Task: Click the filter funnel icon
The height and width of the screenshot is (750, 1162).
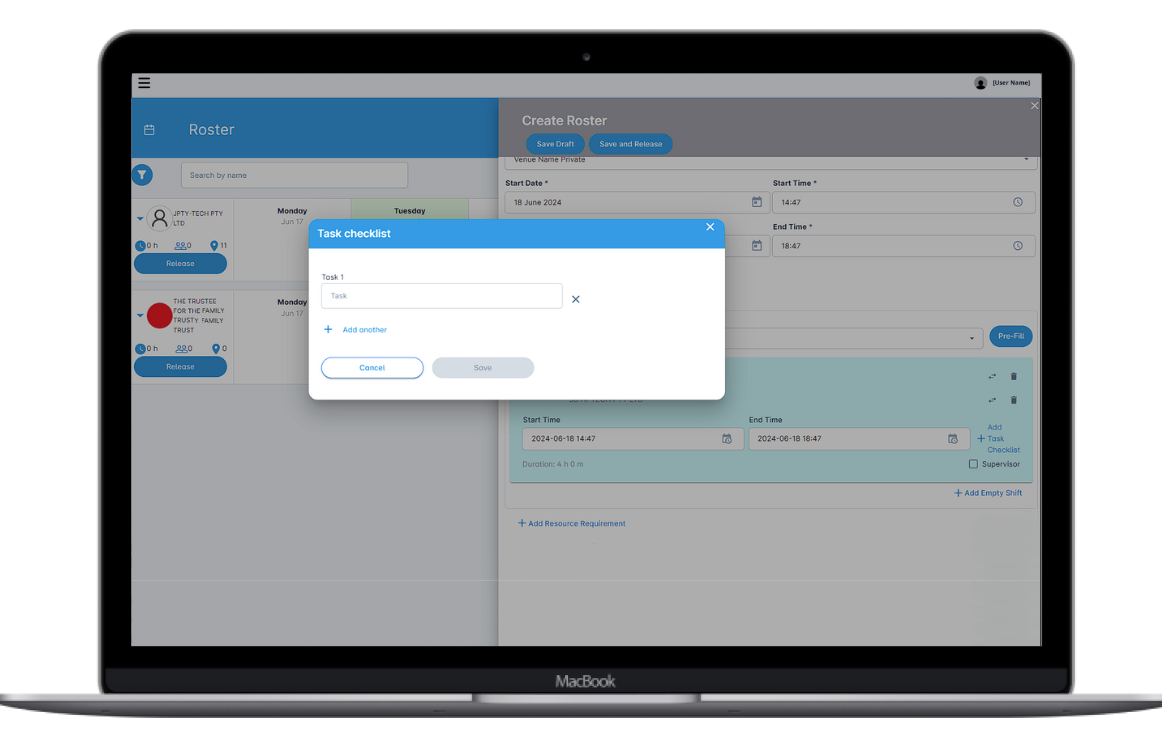Action: (142, 175)
